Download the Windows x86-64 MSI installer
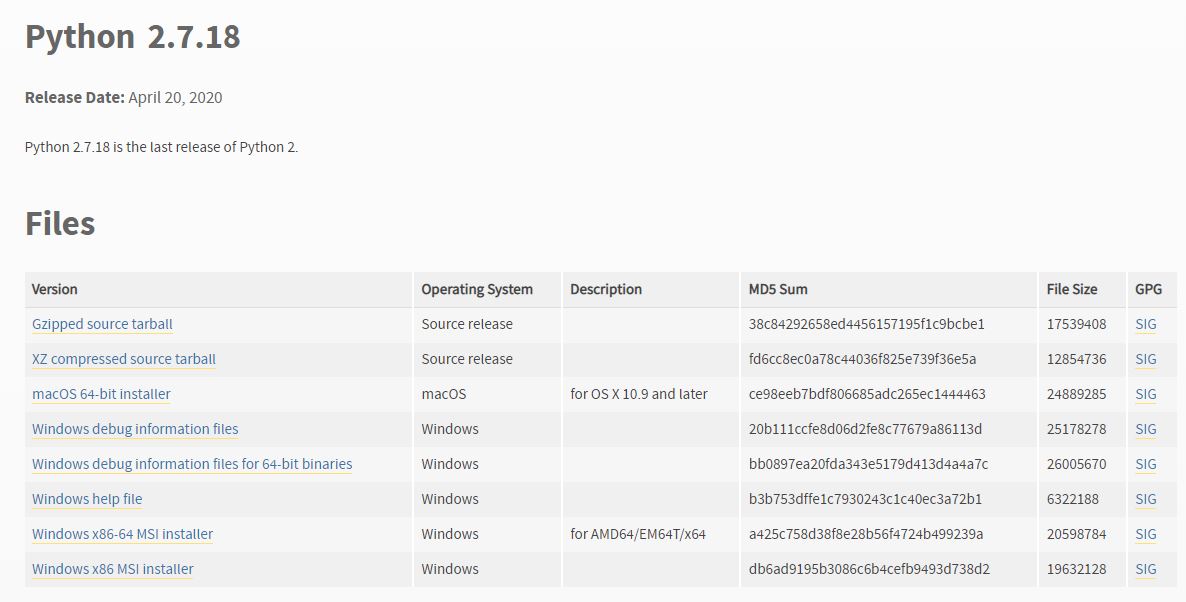 point(123,534)
